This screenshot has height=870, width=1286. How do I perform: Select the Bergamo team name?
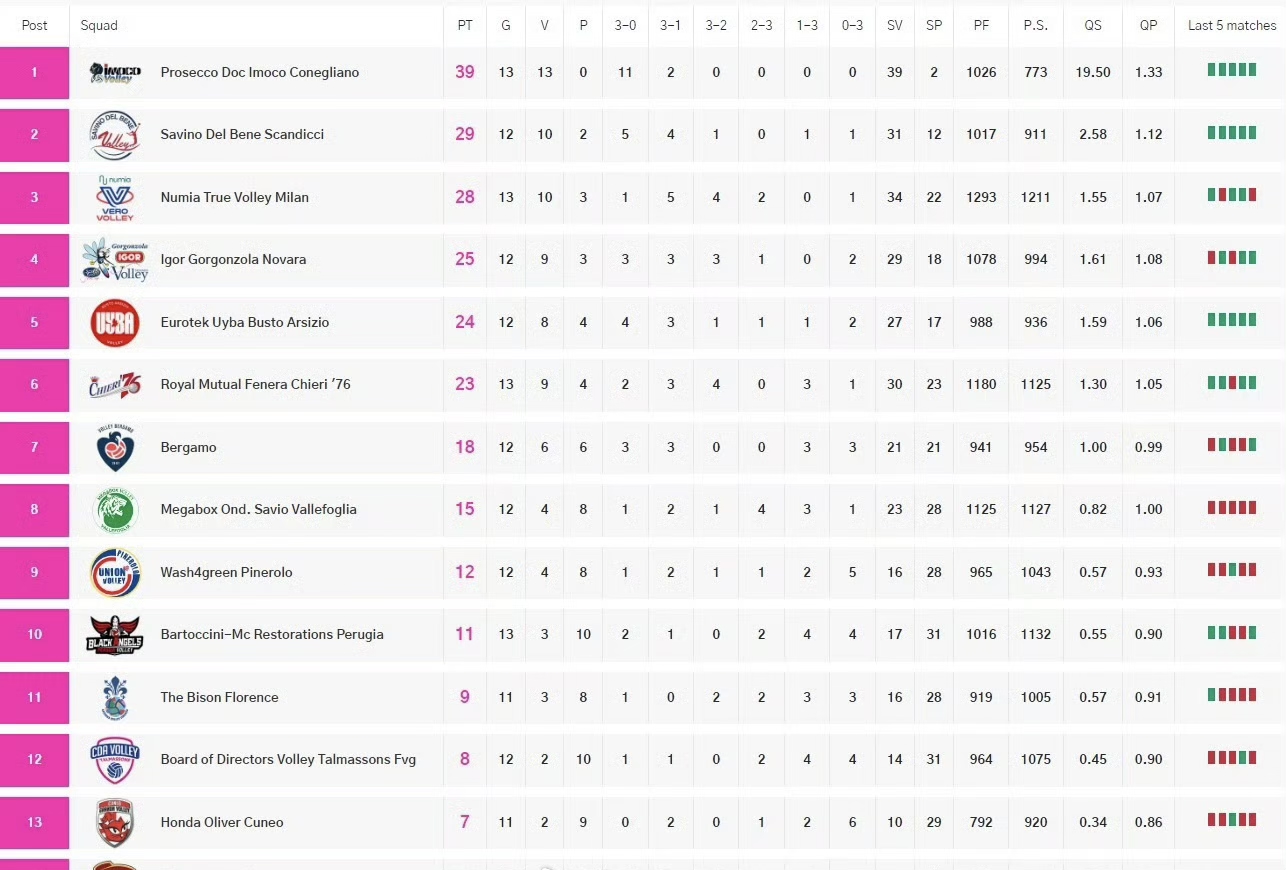(x=189, y=447)
